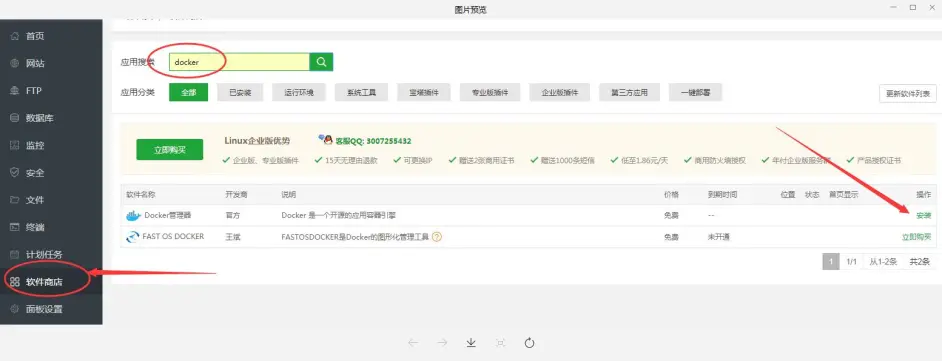
Task: Click the 15天无理由退款 benefit text
Action: [x=351, y=160]
